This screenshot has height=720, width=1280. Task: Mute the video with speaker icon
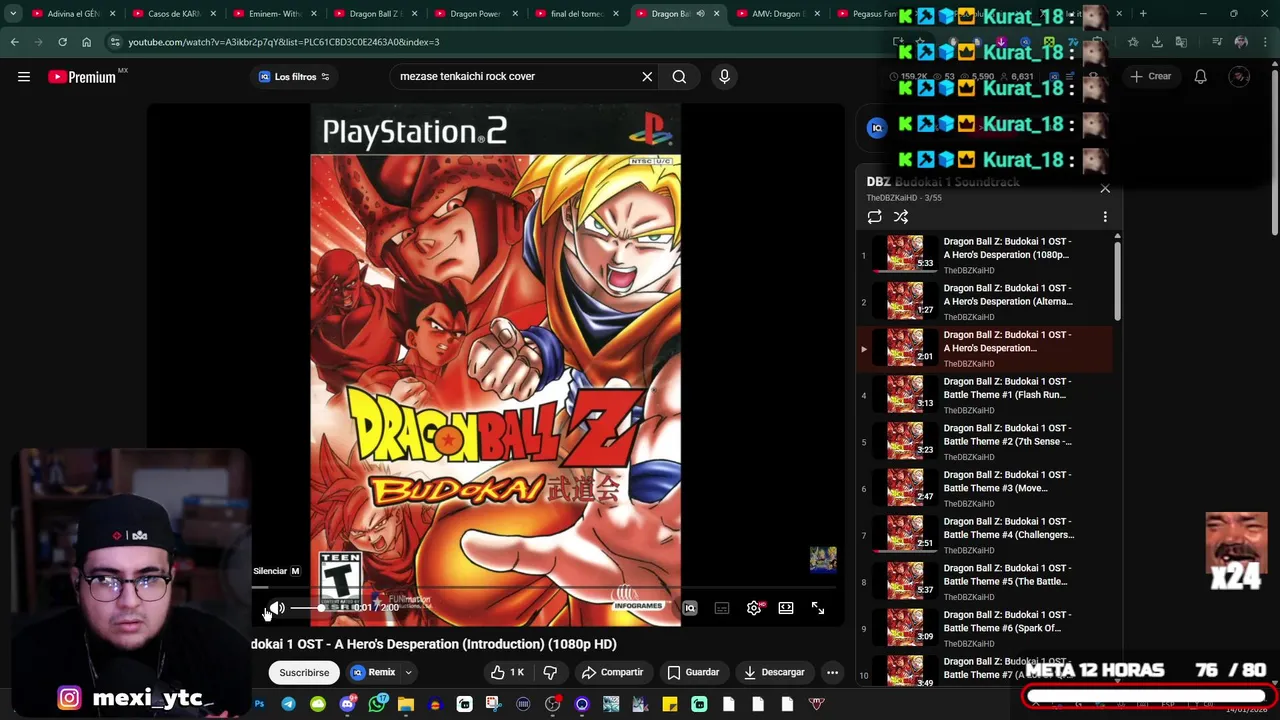pos(277,608)
